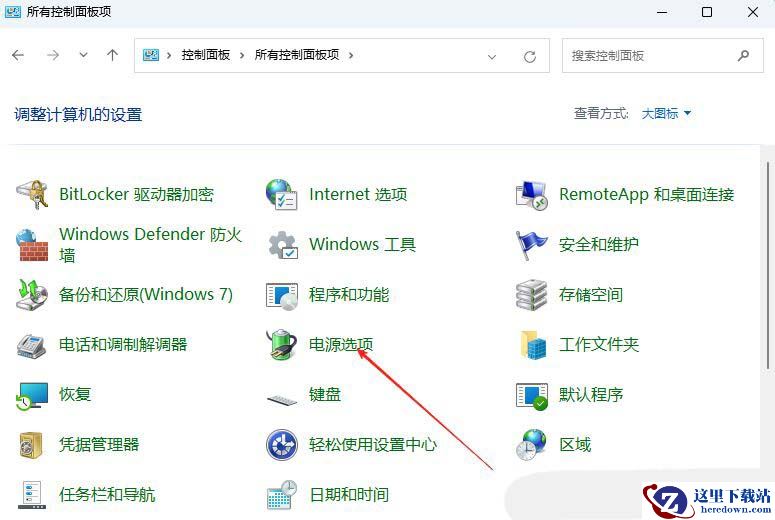Open the 存储空间 drive stack icon
The width and height of the screenshot is (775, 520).
tap(531, 295)
